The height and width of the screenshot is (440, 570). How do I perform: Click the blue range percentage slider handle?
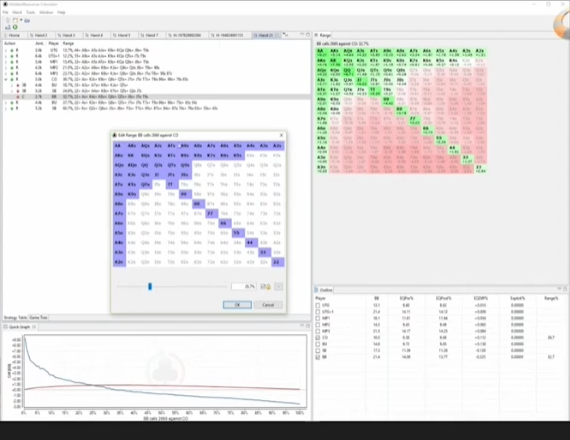(150, 287)
